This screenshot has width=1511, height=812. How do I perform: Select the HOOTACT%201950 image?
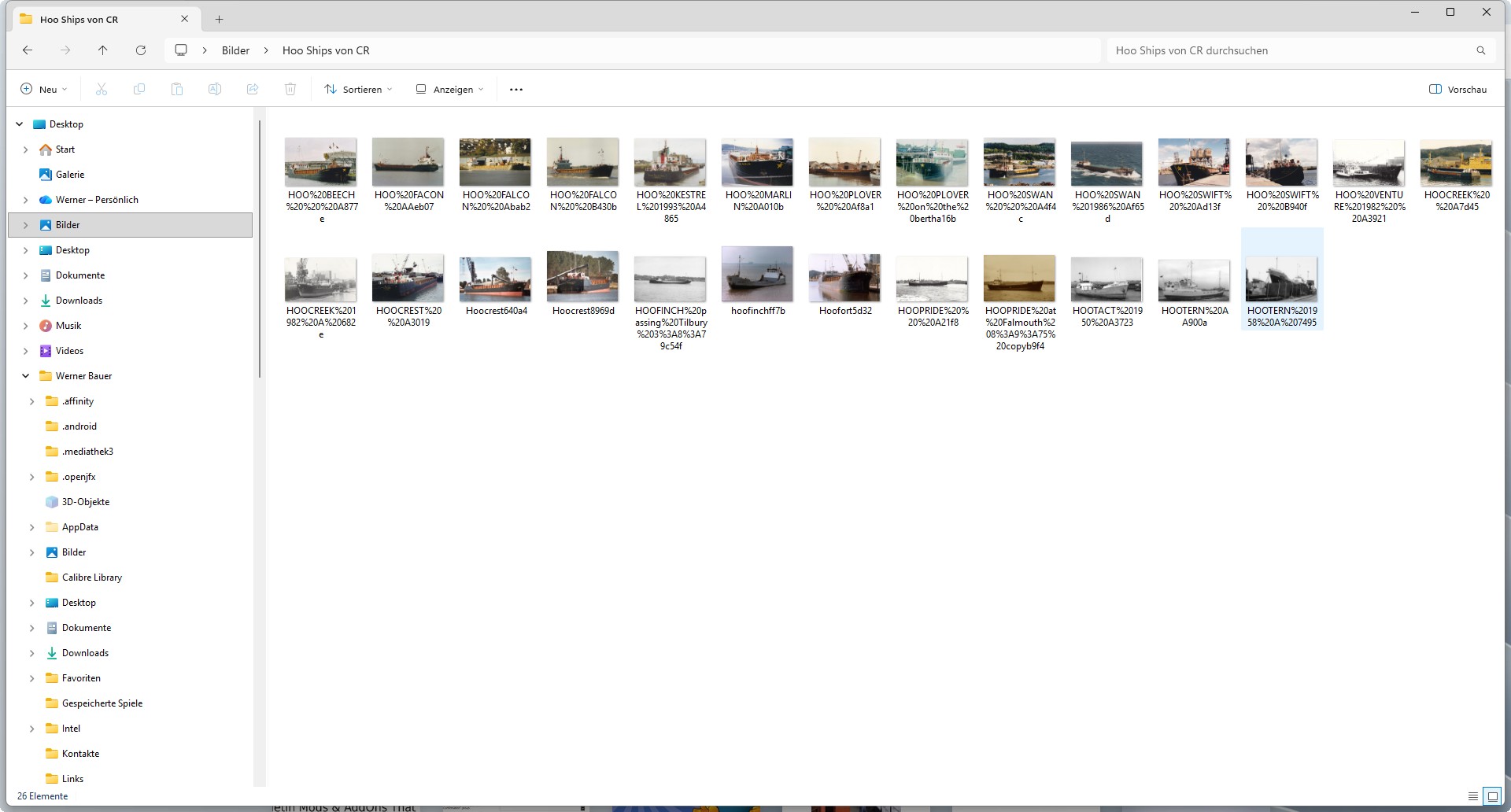(1107, 279)
